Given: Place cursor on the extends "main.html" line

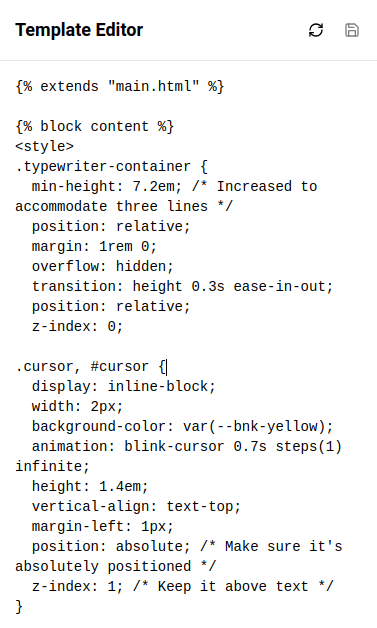Looking at the screenshot, I should pos(120,87).
